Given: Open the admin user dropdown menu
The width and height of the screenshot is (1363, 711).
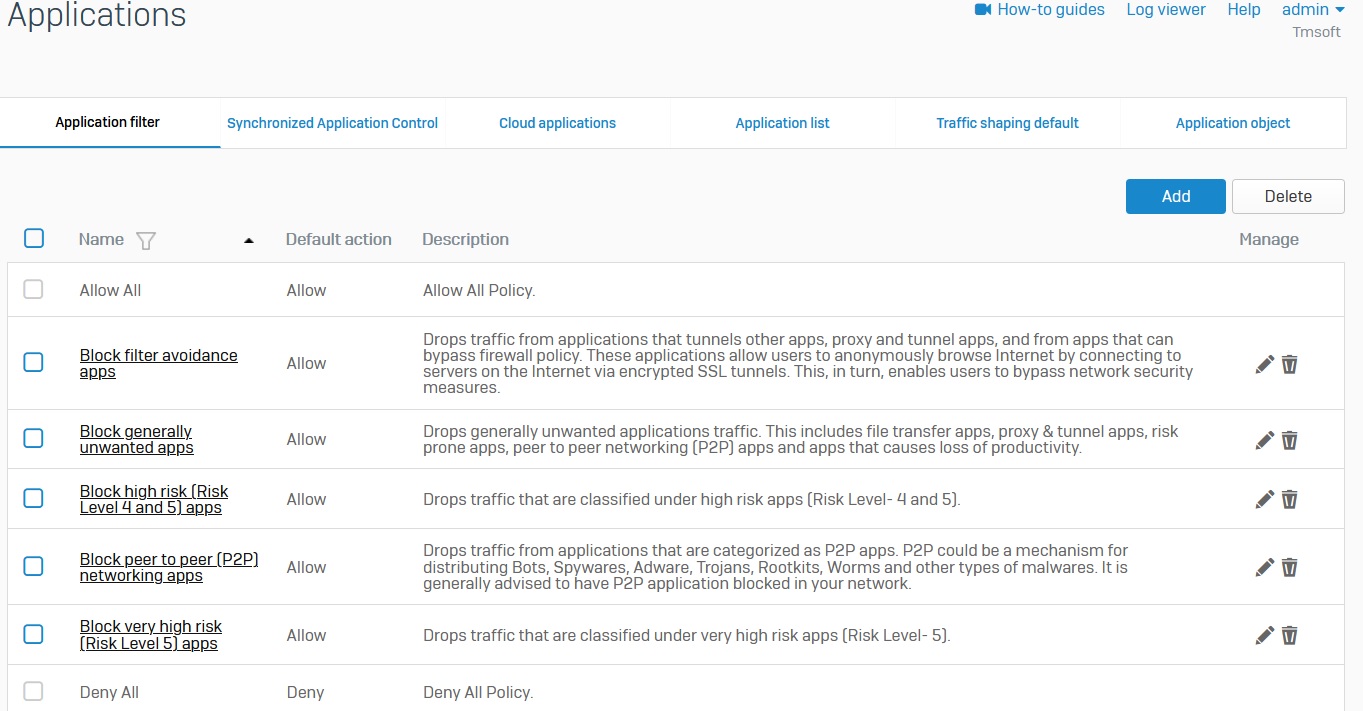Looking at the screenshot, I should pos(1313,10).
